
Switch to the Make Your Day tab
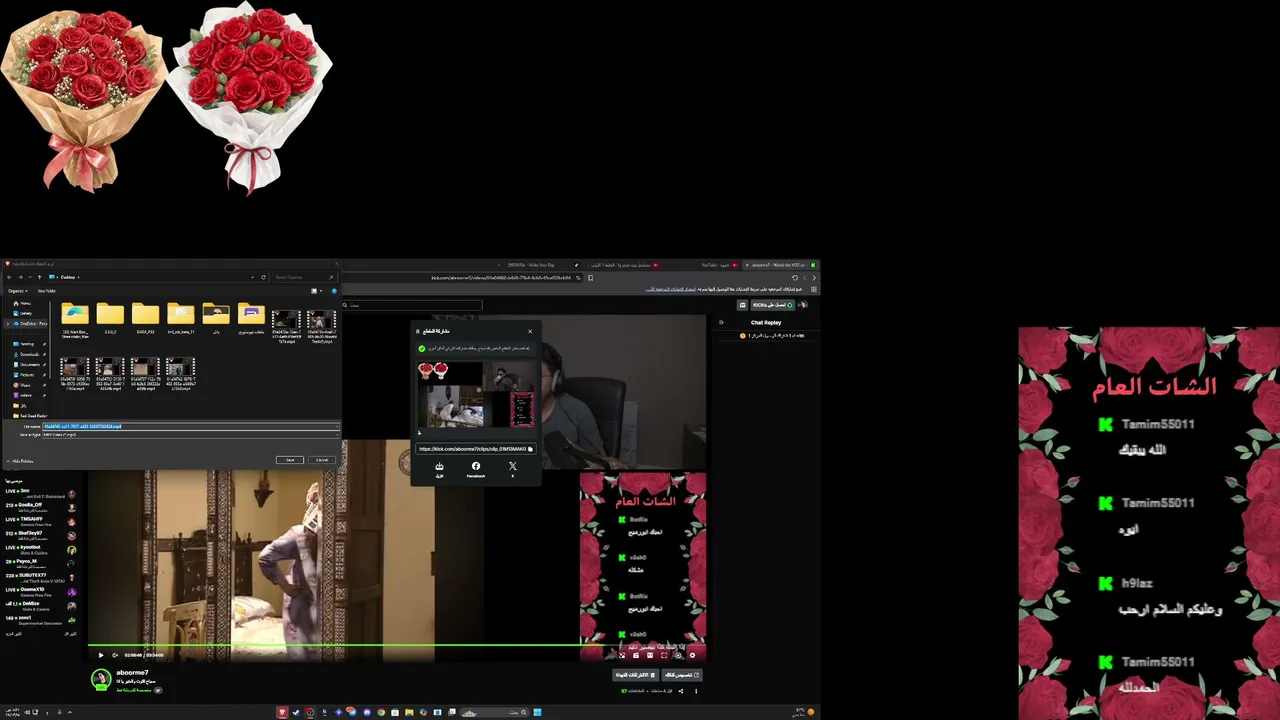531,265
